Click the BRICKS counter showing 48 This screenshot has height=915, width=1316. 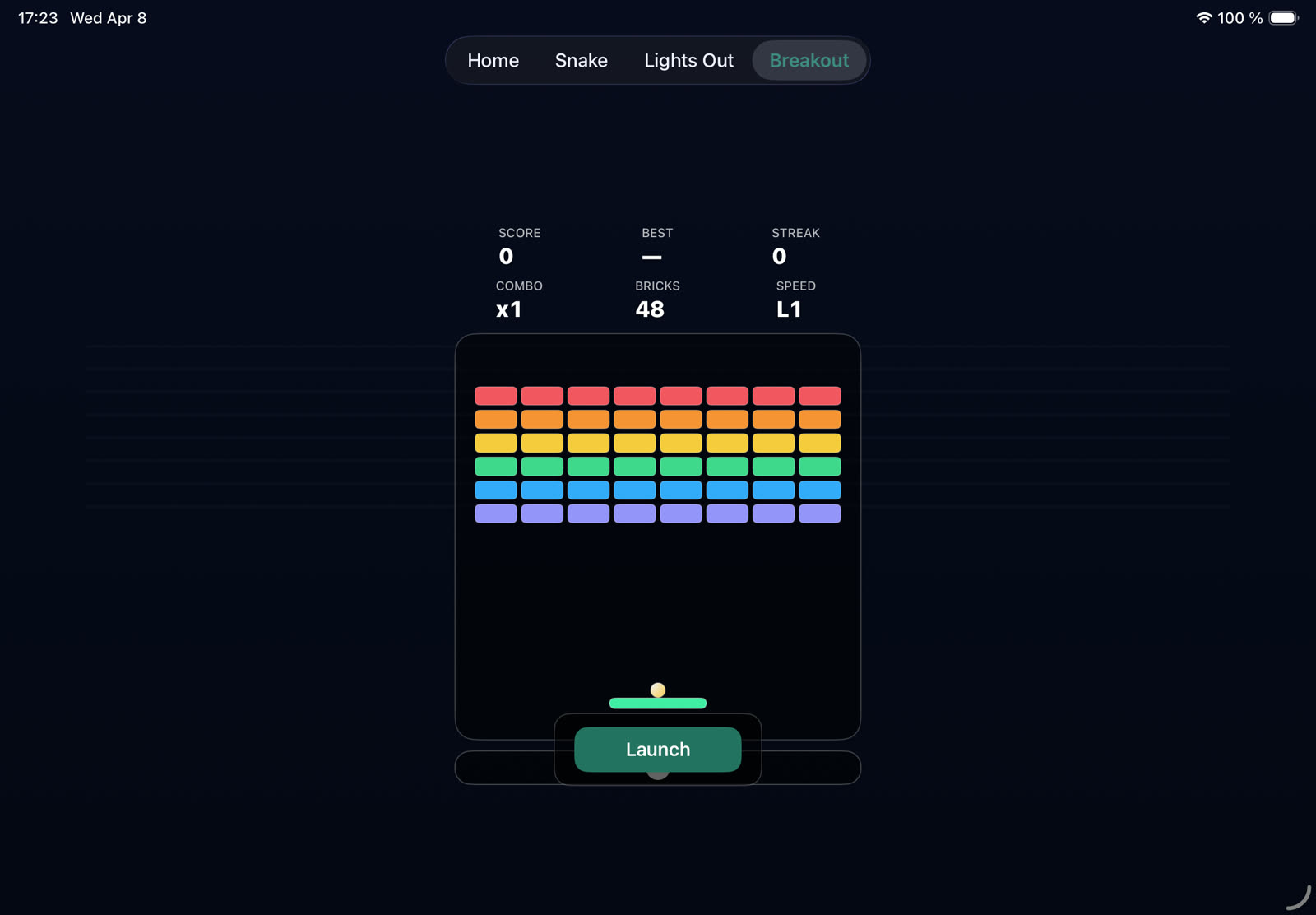point(650,309)
